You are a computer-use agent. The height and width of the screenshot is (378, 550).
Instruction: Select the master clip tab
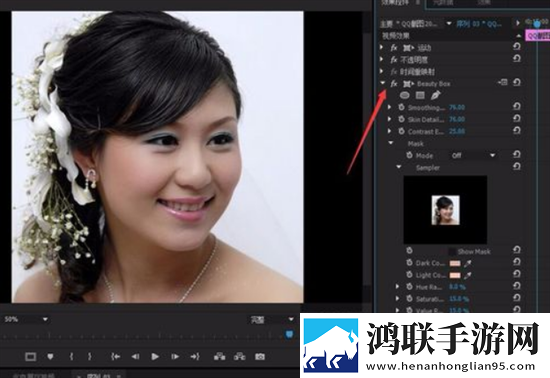(x=409, y=24)
